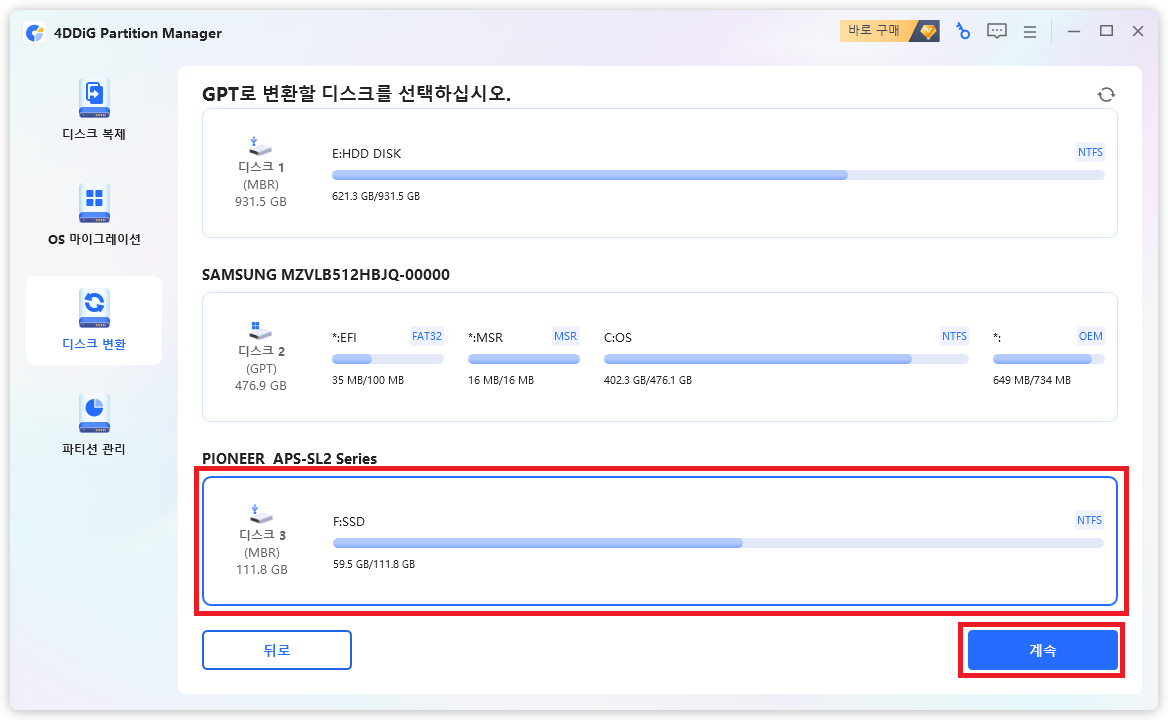
Task: Click the refresh disk list icon
Action: pos(1106,95)
